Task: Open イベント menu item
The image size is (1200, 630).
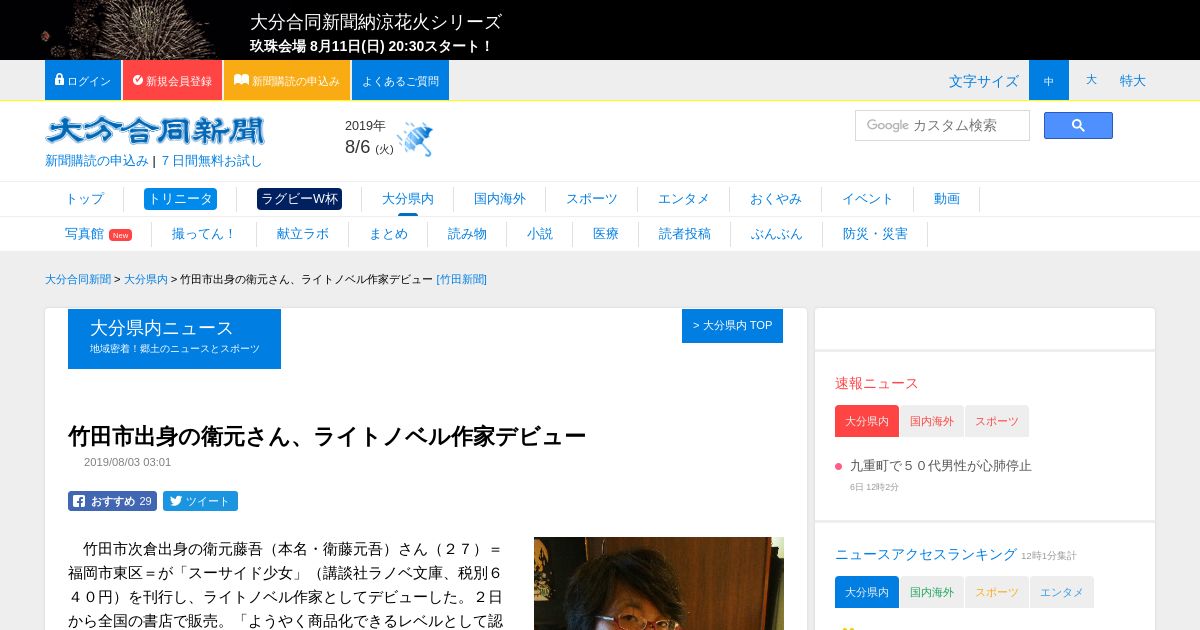Action: click(x=868, y=199)
